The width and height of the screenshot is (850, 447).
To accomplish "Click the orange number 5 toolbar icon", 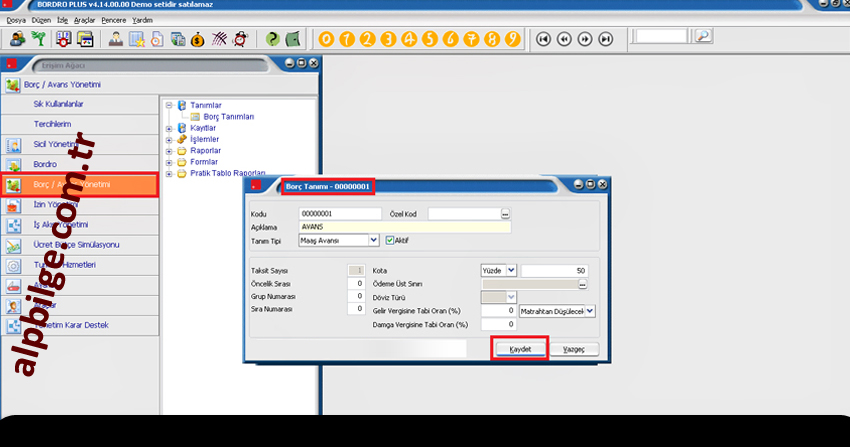I will (429, 39).
